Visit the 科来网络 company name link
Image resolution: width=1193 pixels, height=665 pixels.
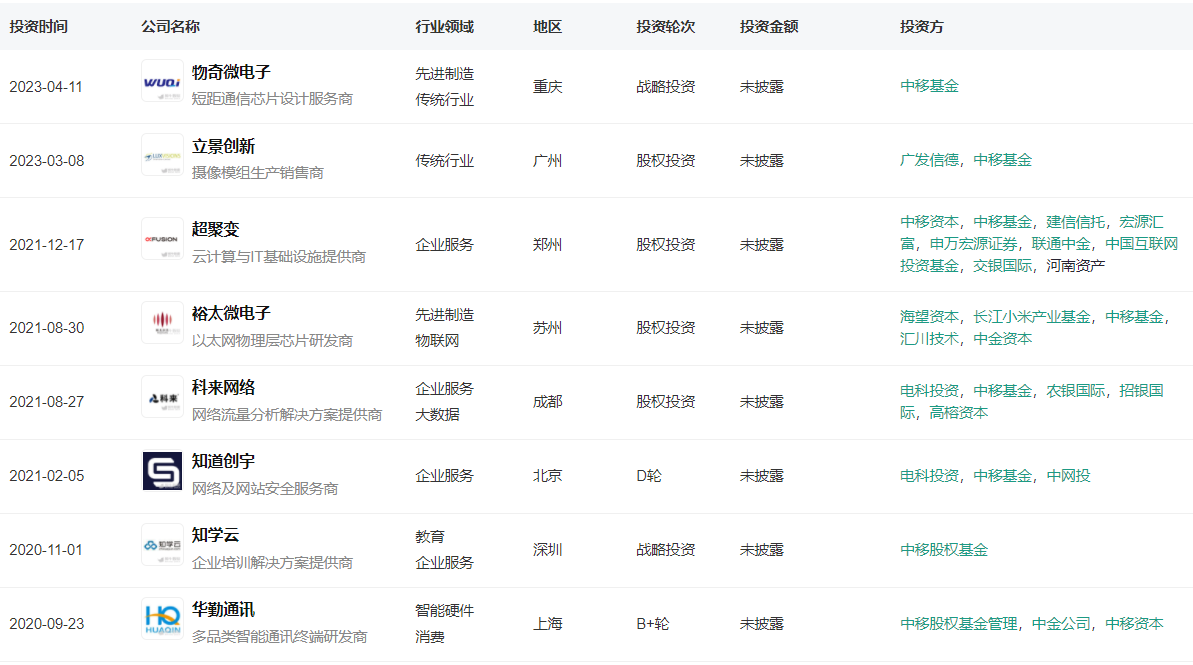pos(224,387)
